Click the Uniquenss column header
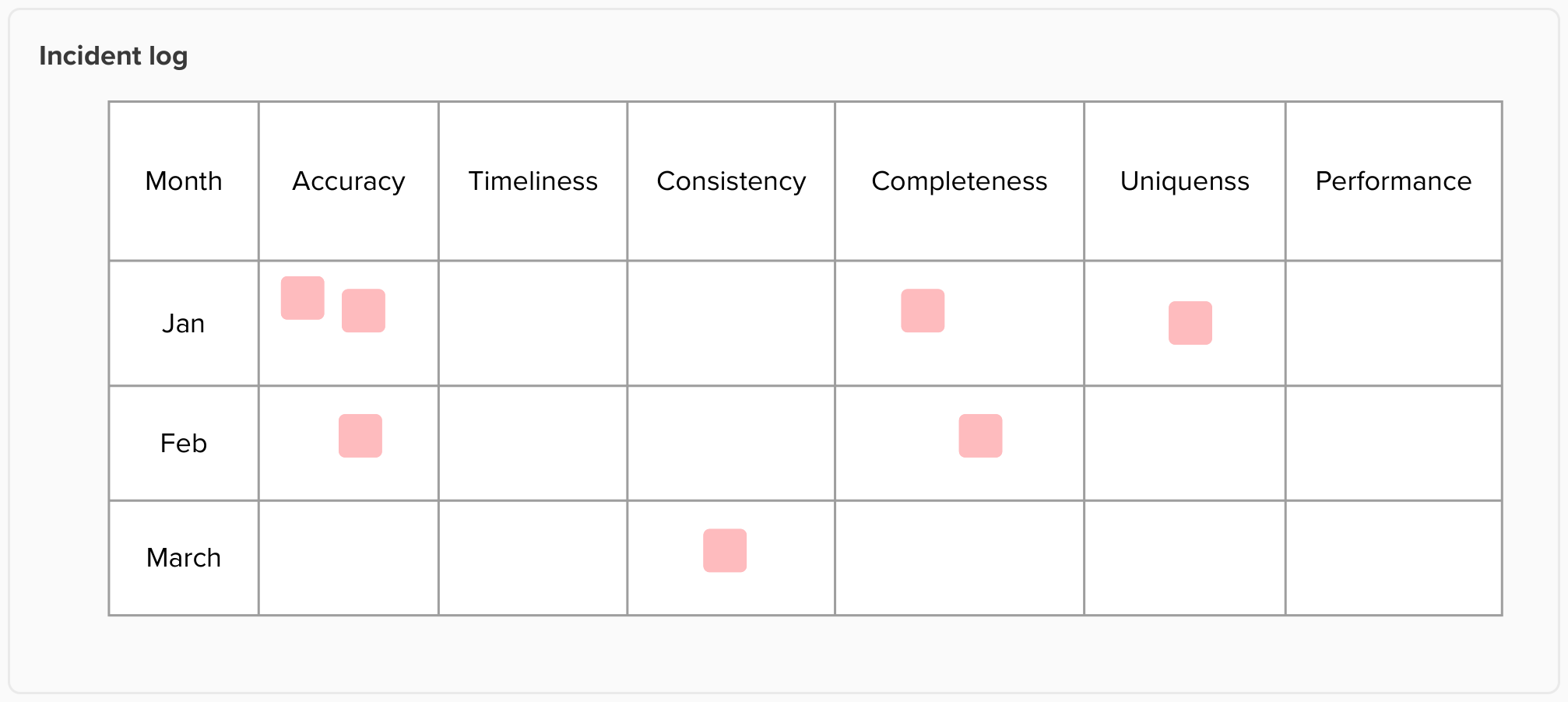Image resolution: width=1568 pixels, height=702 pixels. (1184, 181)
